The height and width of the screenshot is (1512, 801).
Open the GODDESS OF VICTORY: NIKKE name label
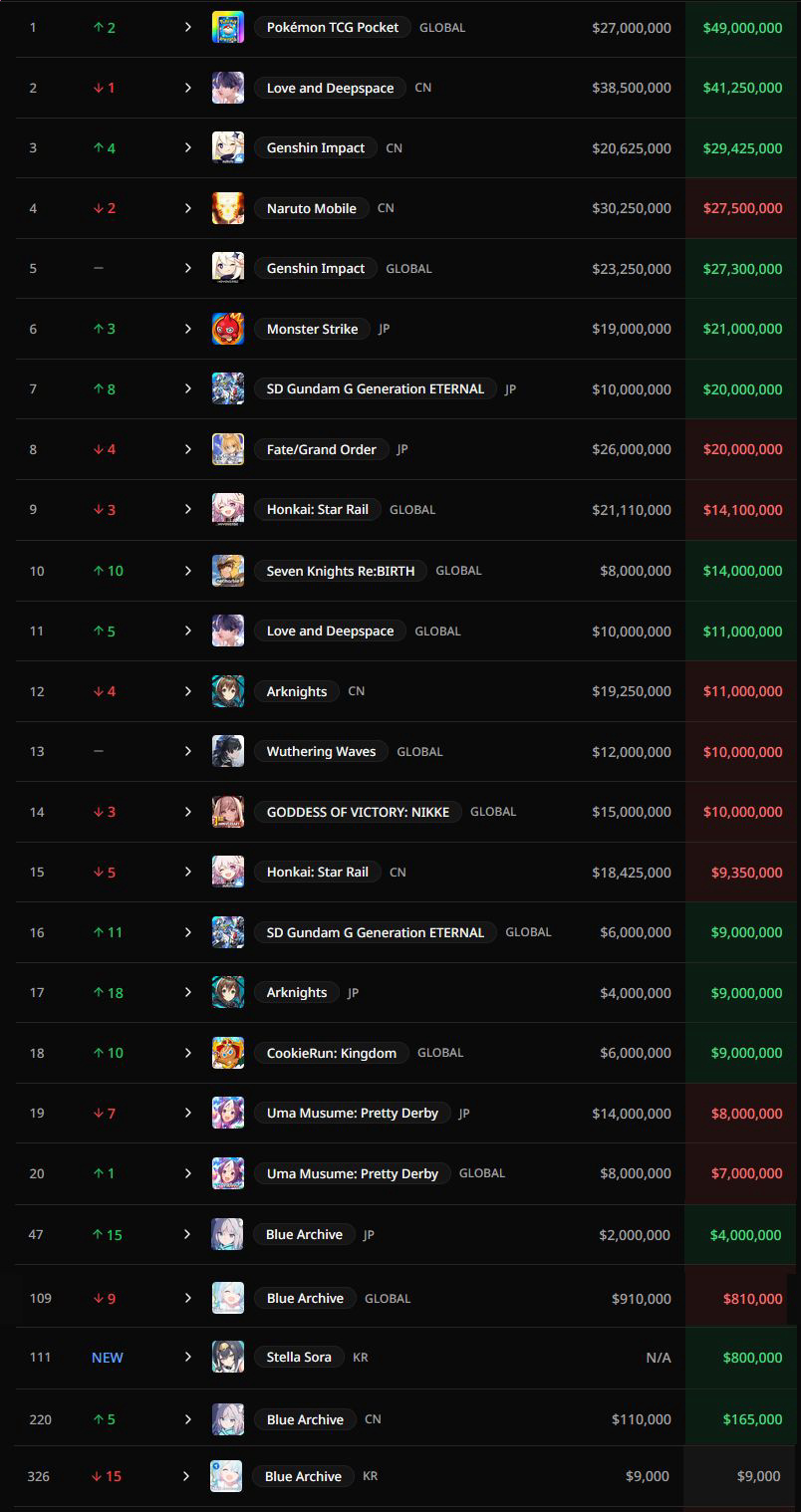point(359,812)
